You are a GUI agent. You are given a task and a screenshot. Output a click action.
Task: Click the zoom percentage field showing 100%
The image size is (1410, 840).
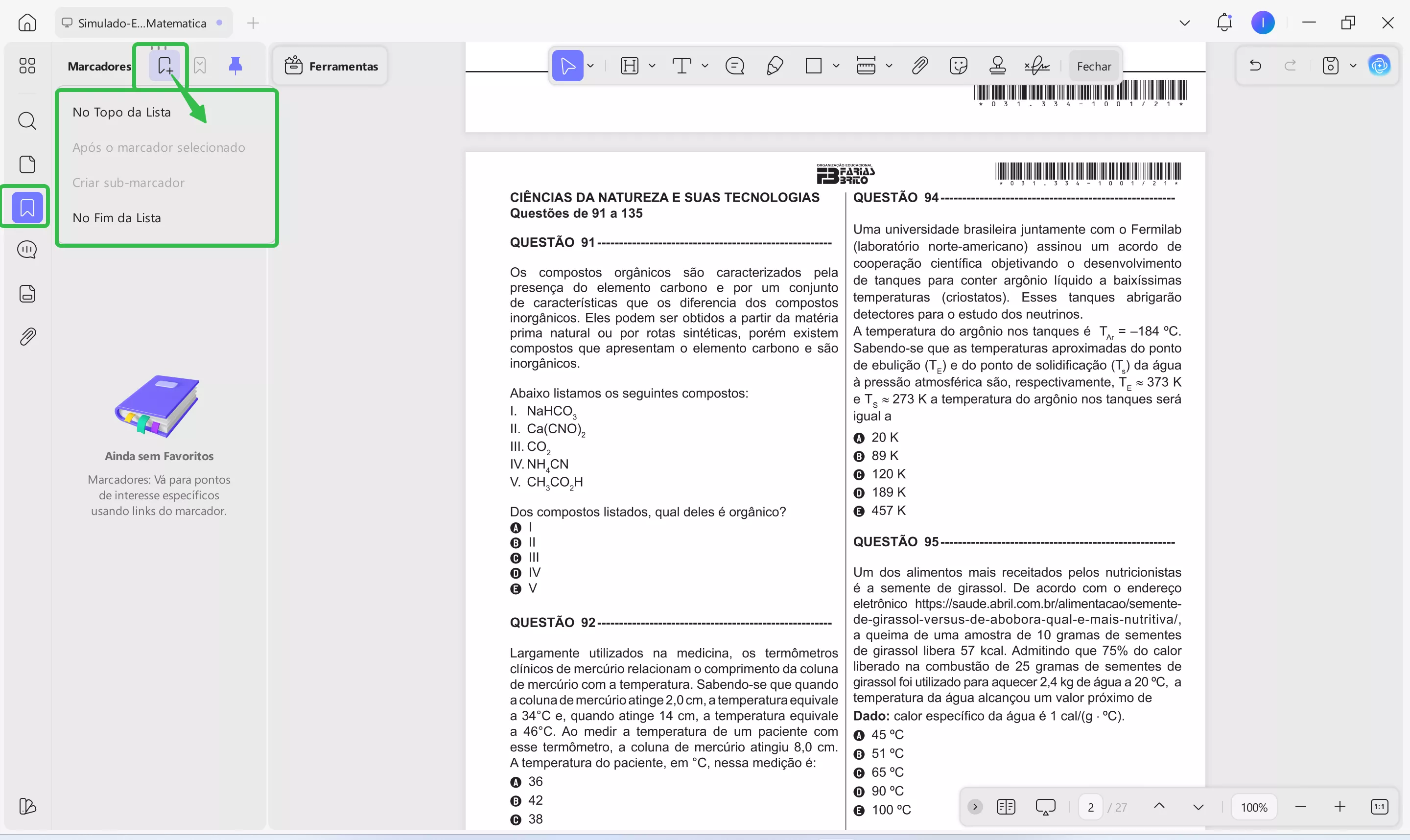1254,807
